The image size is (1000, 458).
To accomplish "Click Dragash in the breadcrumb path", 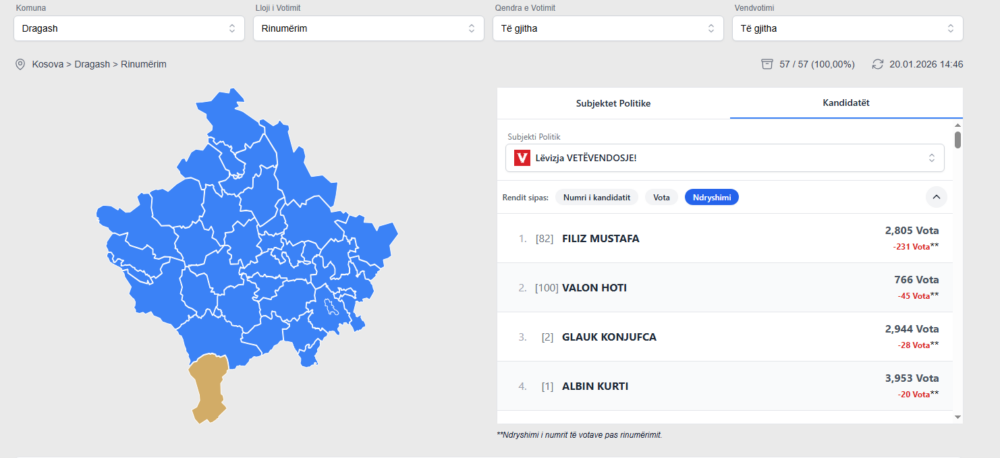I will point(92,64).
